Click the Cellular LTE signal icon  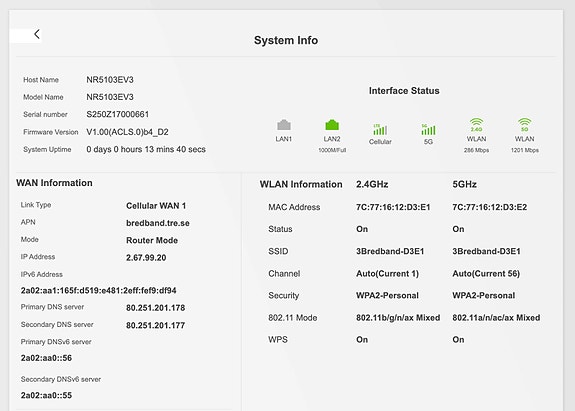pos(380,129)
